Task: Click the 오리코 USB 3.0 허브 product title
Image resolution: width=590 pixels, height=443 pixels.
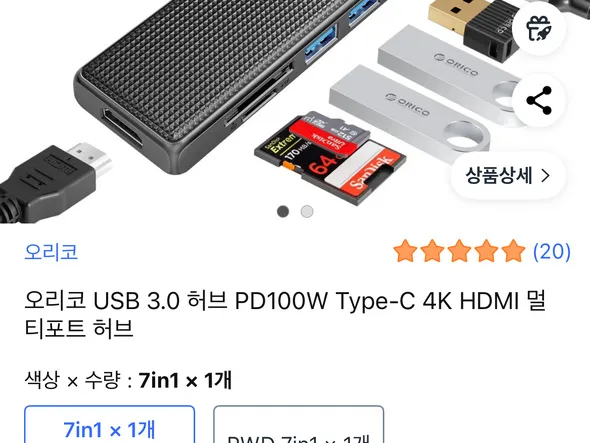Action: click(285, 315)
